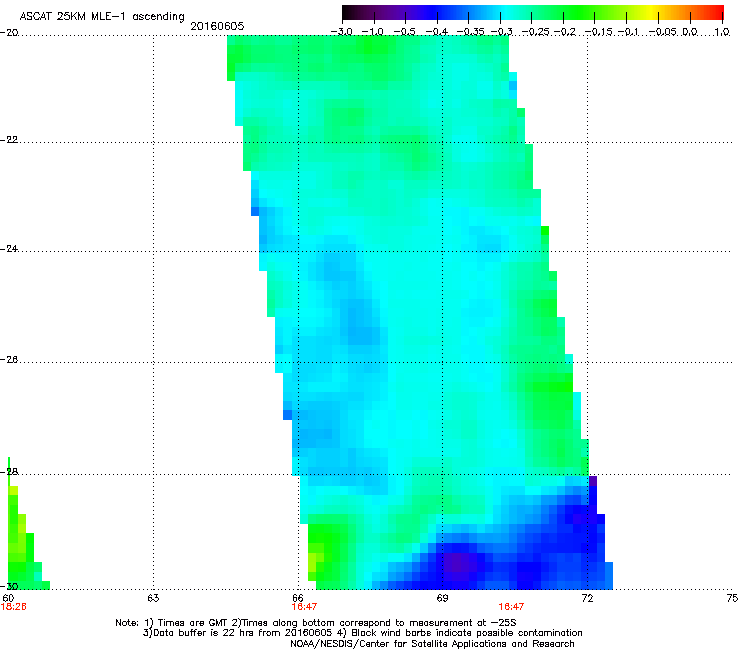Click color bar label -0.1
The image size is (740, 650).
(x=628, y=32)
